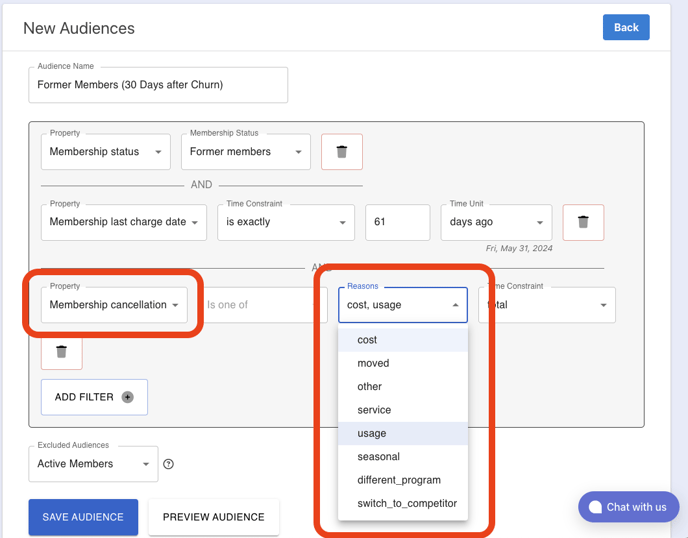Expand the Membership last charge date dropdown
This screenshot has width=688, height=538.
pyautogui.click(x=124, y=222)
